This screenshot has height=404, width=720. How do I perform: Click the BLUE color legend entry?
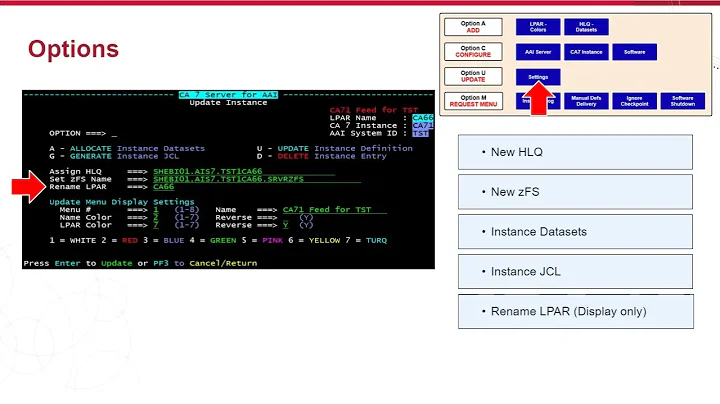click(x=174, y=241)
